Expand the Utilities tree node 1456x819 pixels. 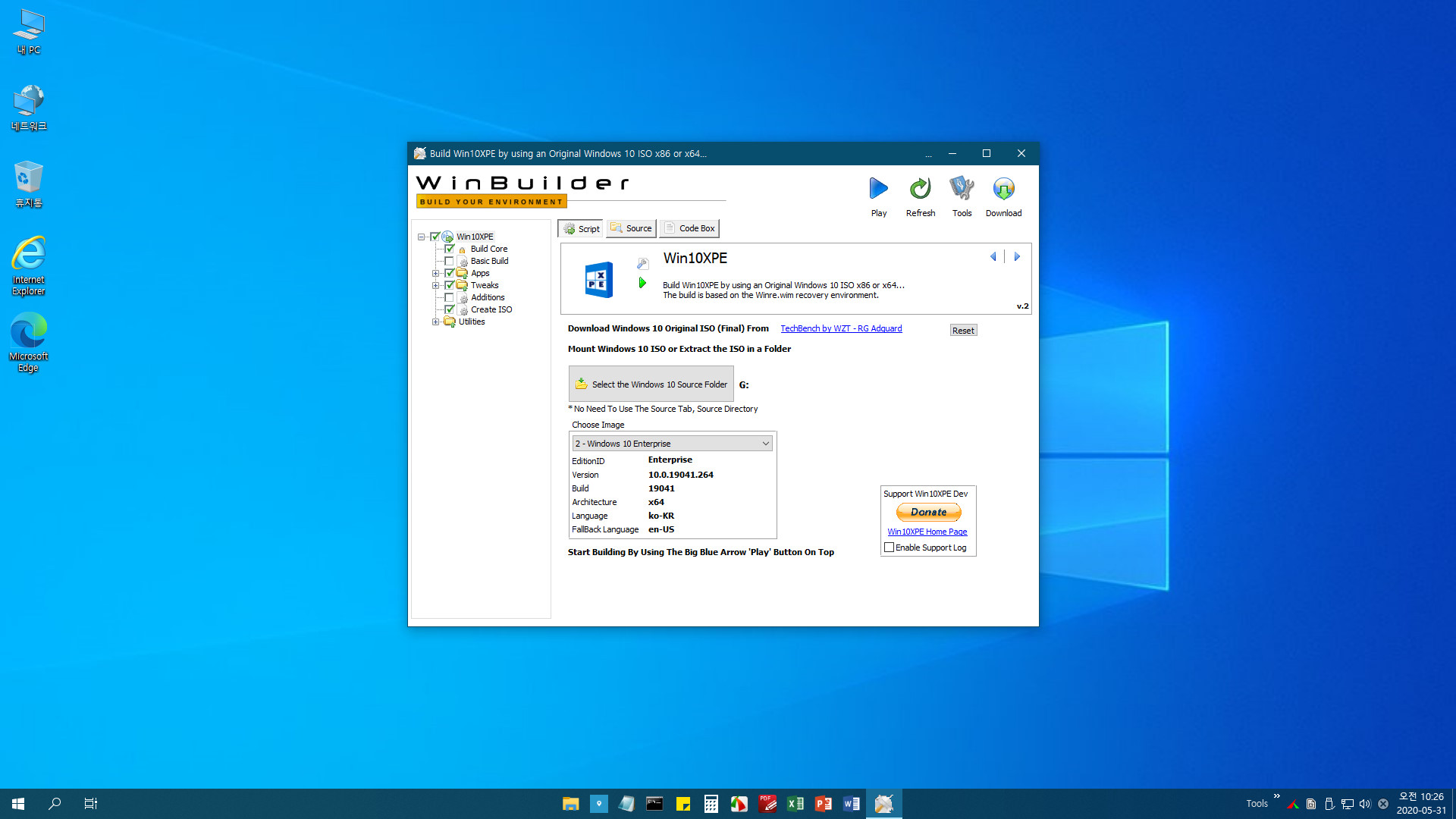435,322
